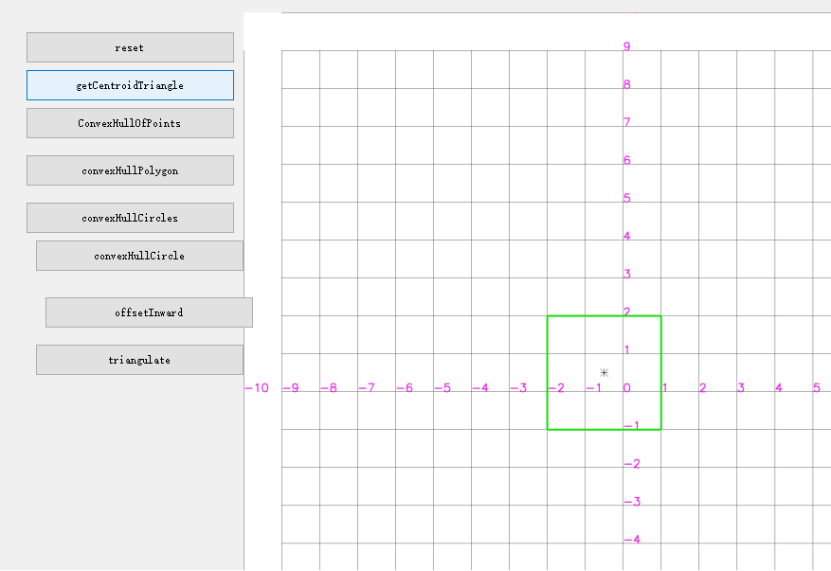831x571 pixels.
Task: Click the x-axis label -8
Action: point(329,388)
